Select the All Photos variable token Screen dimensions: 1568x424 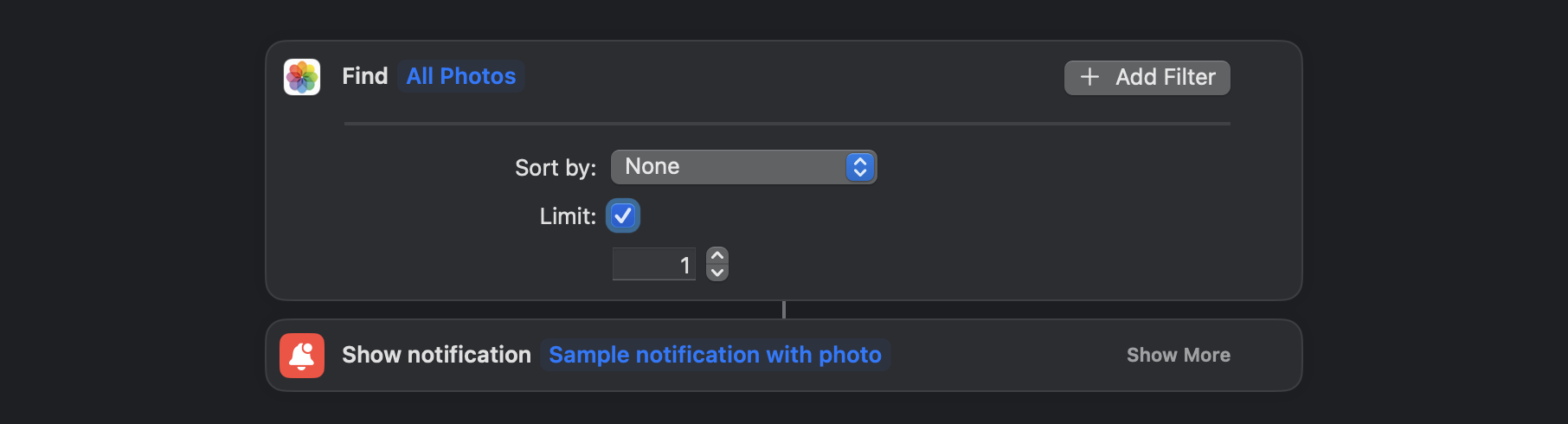(x=461, y=76)
